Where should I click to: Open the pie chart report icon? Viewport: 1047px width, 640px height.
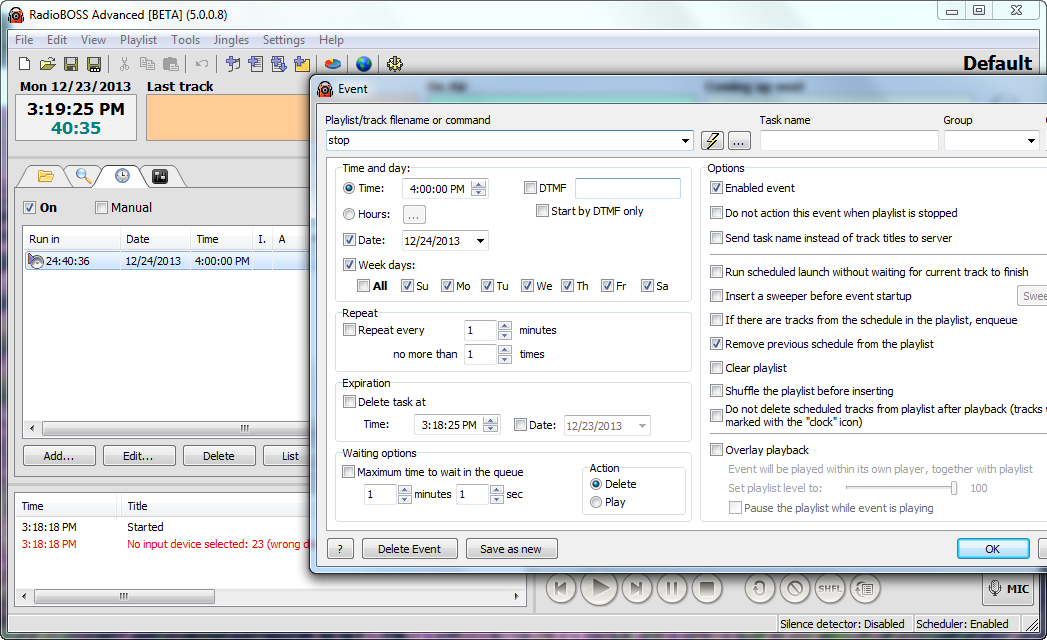pyautogui.click(x=333, y=64)
